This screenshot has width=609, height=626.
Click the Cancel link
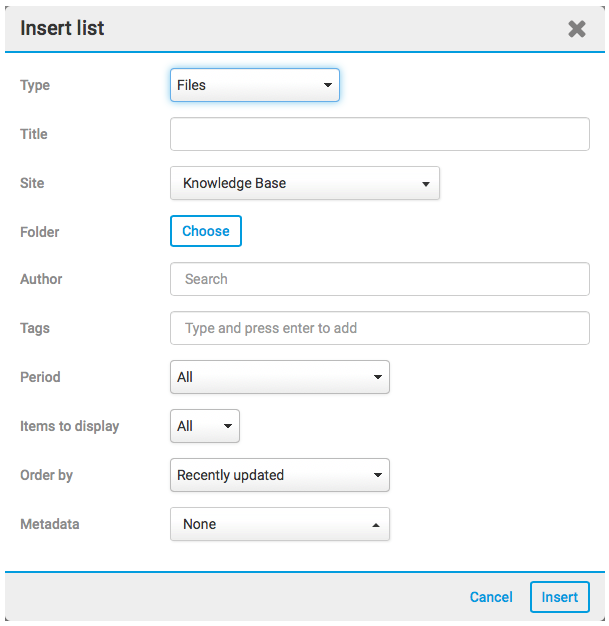491,597
